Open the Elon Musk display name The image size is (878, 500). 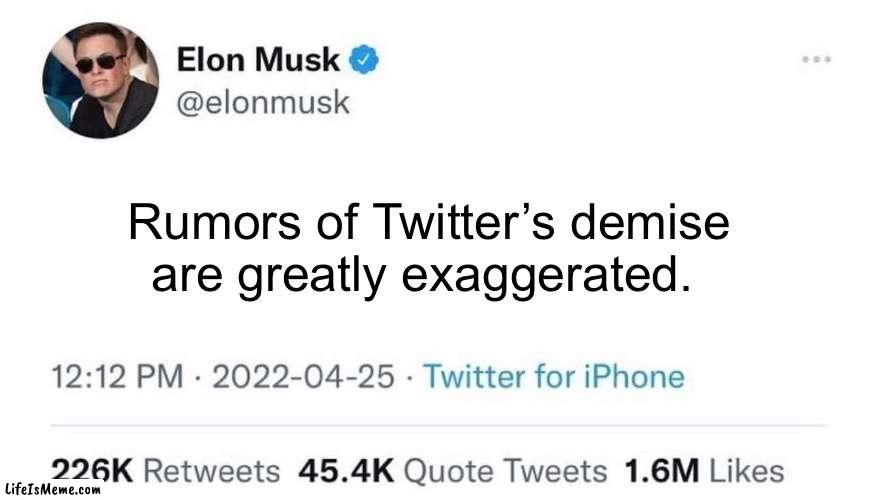(x=260, y=60)
